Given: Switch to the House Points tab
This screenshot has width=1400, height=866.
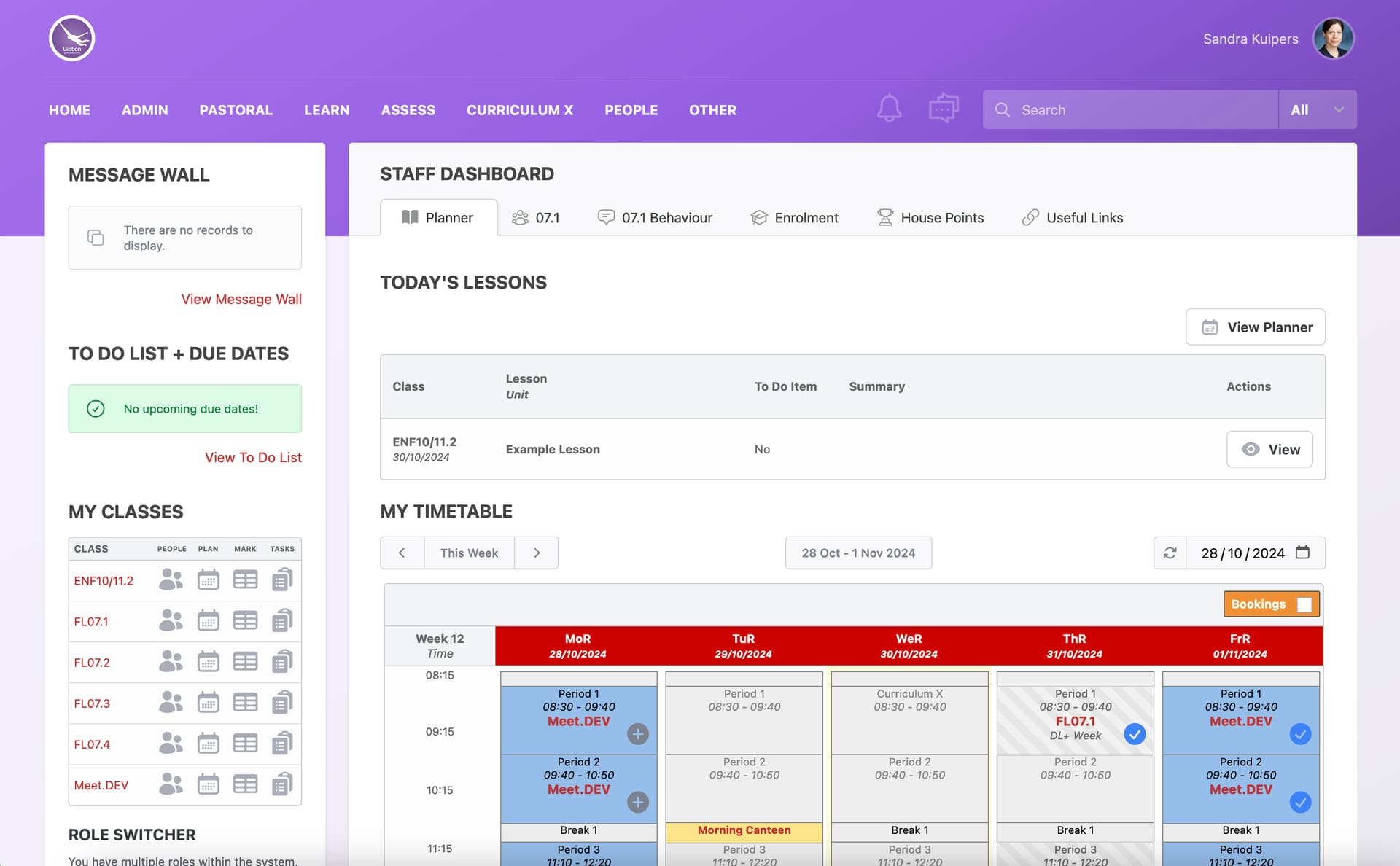Looking at the screenshot, I should (x=930, y=217).
